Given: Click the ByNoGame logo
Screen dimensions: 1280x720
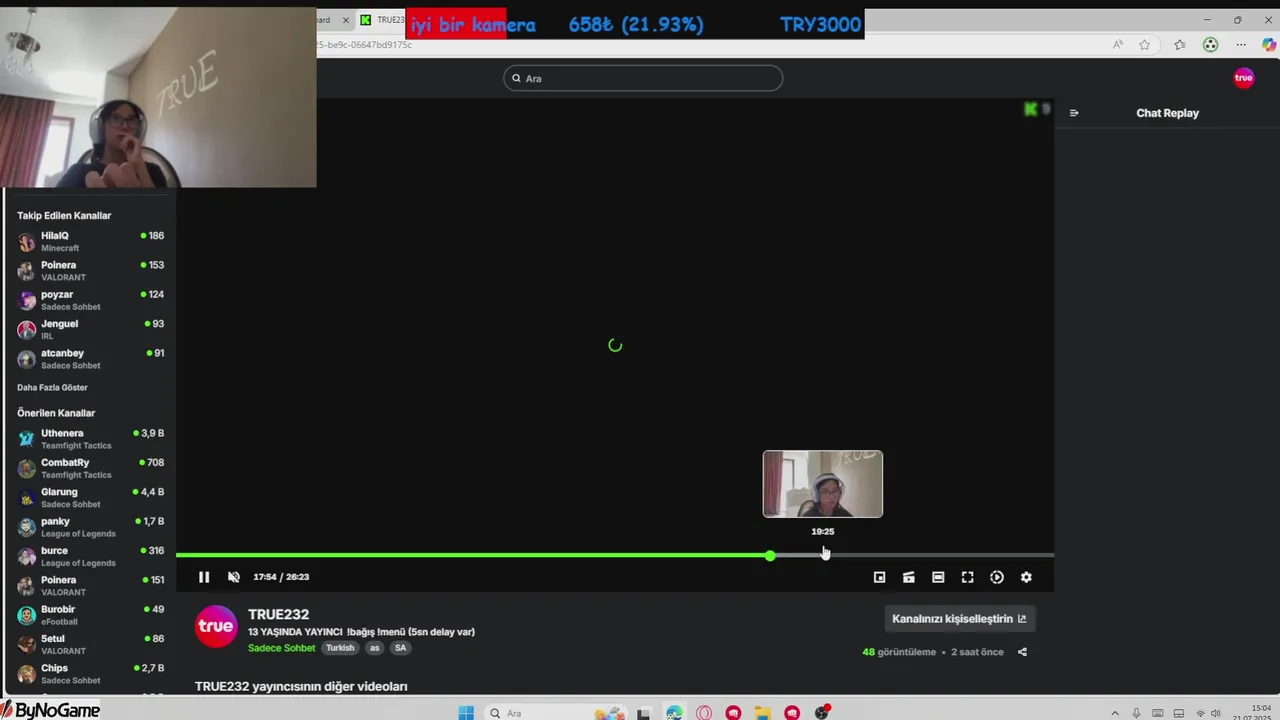Looking at the screenshot, I should tap(50, 710).
